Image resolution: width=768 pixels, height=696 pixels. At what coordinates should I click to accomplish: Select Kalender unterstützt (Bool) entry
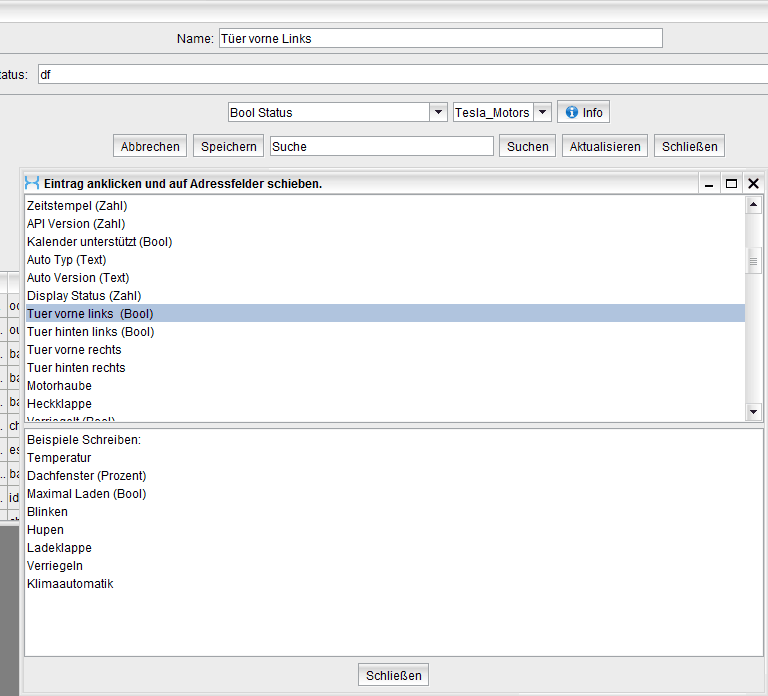point(385,241)
